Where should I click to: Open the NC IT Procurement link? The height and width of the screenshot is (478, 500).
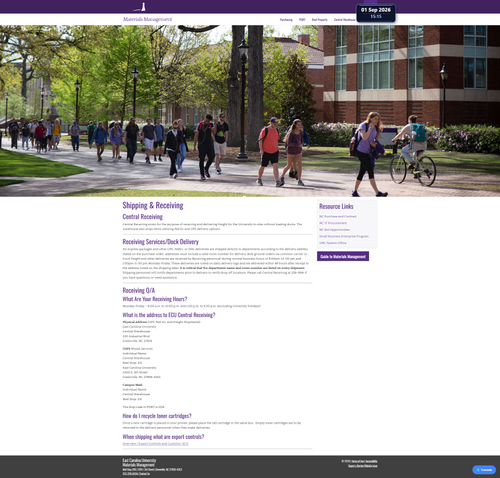click(x=333, y=223)
